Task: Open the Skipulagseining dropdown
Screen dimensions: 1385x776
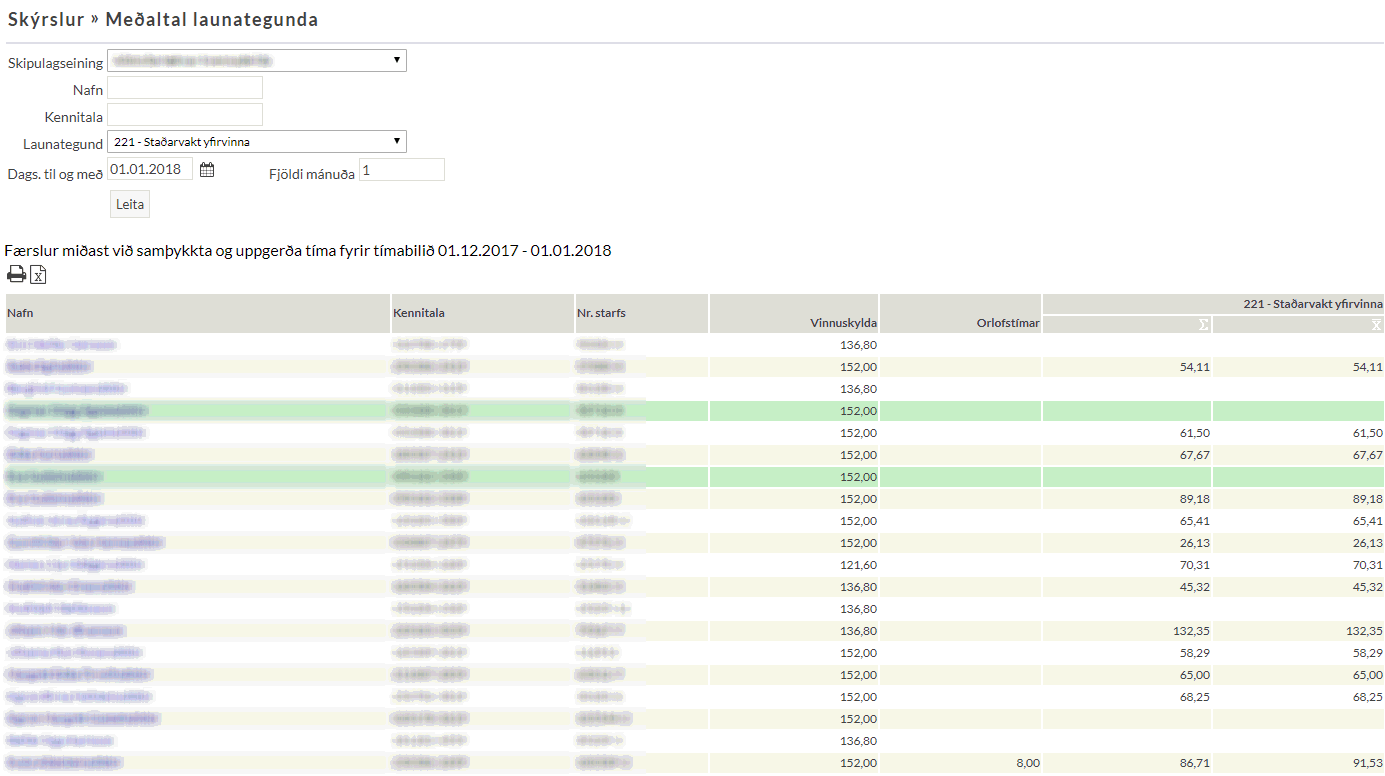Action: pos(256,61)
